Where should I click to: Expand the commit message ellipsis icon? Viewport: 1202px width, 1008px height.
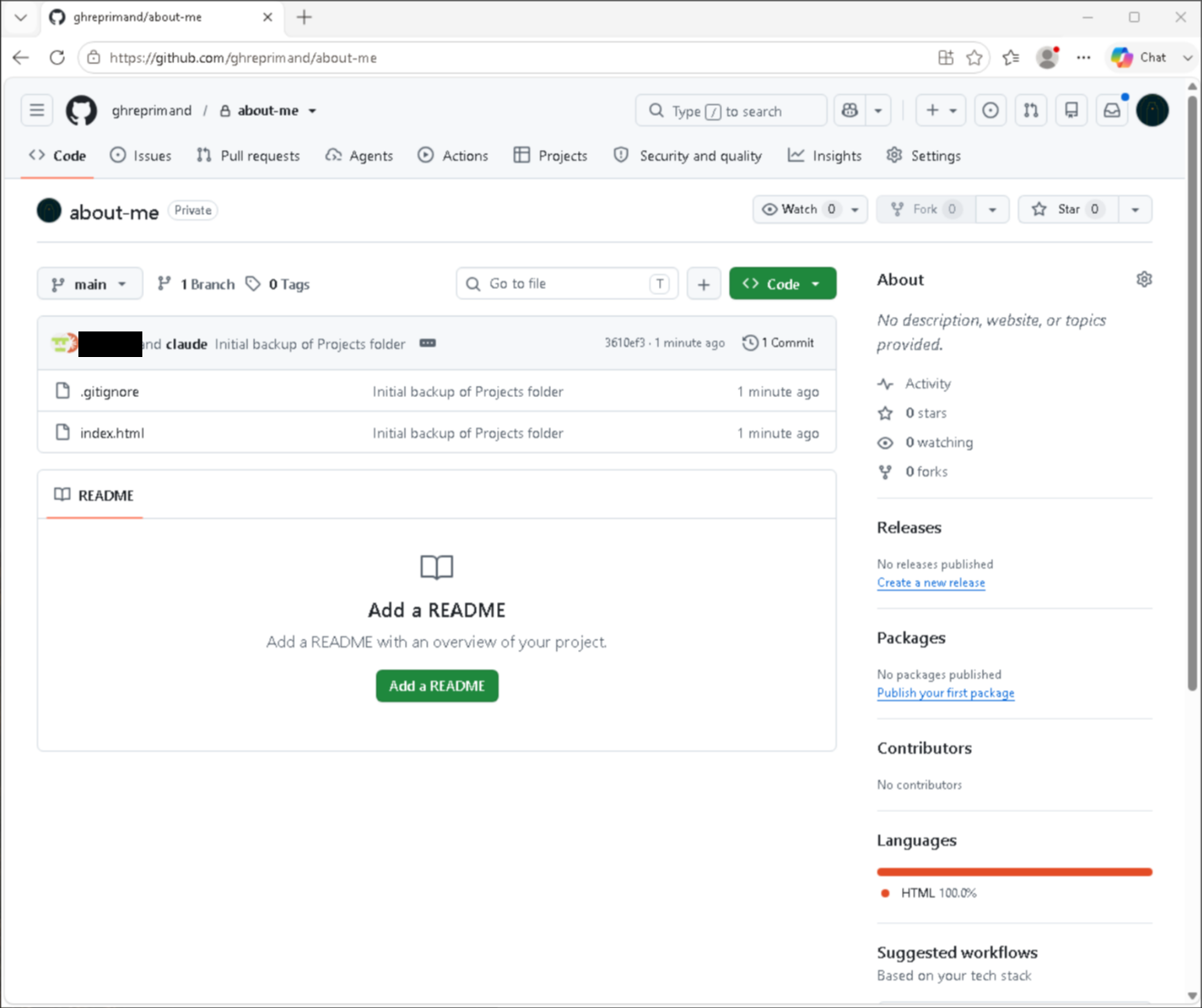[428, 343]
